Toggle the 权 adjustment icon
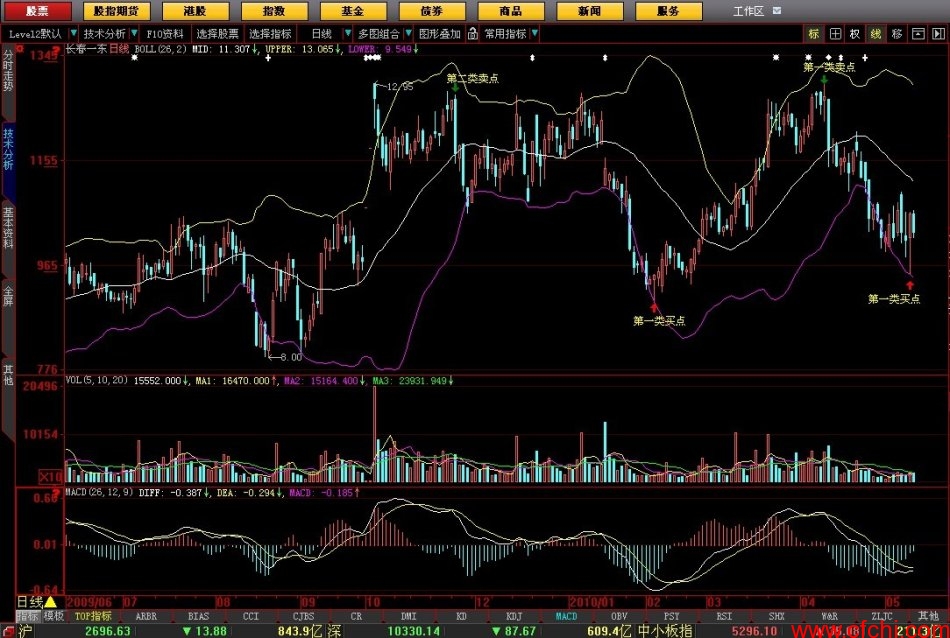The width and height of the screenshot is (950, 638). point(855,34)
